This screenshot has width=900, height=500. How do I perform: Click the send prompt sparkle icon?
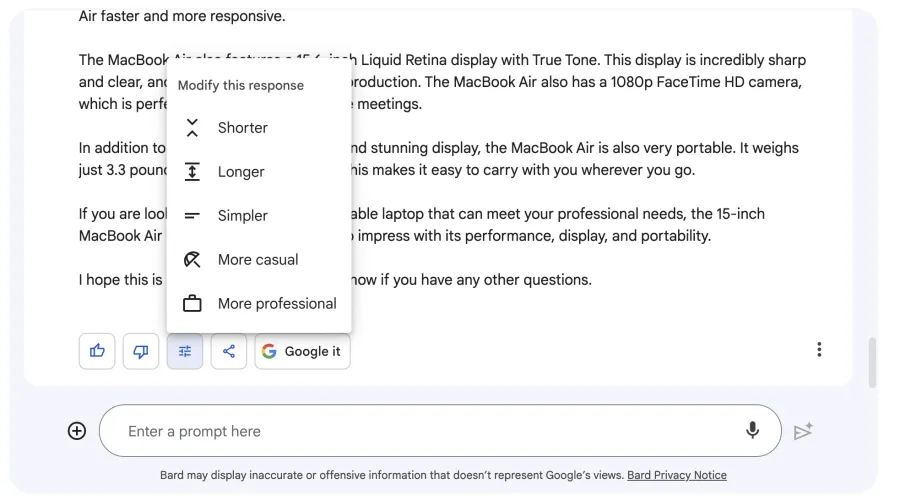803,431
